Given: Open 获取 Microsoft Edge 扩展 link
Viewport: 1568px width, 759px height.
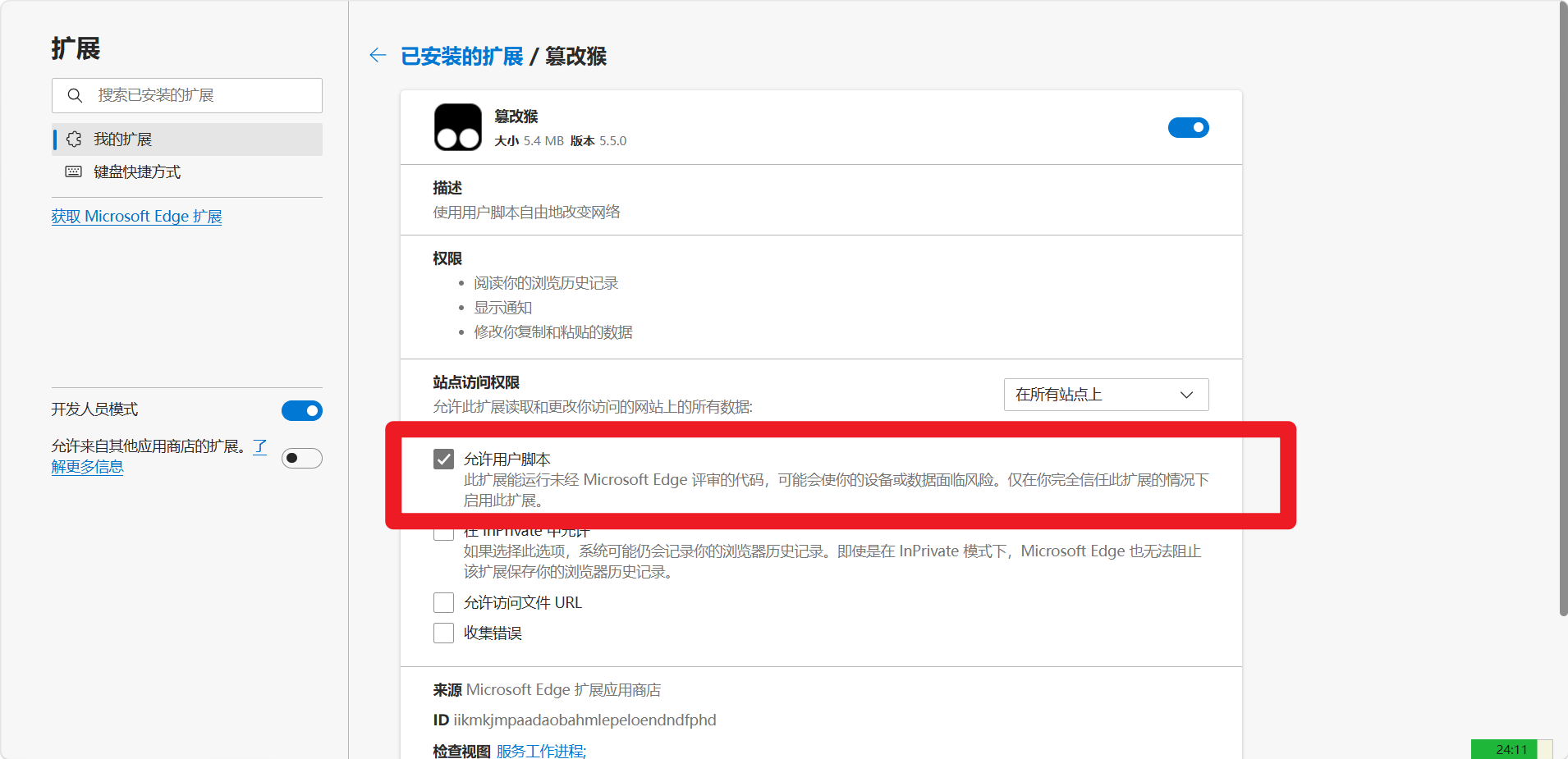Looking at the screenshot, I should click(x=136, y=217).
